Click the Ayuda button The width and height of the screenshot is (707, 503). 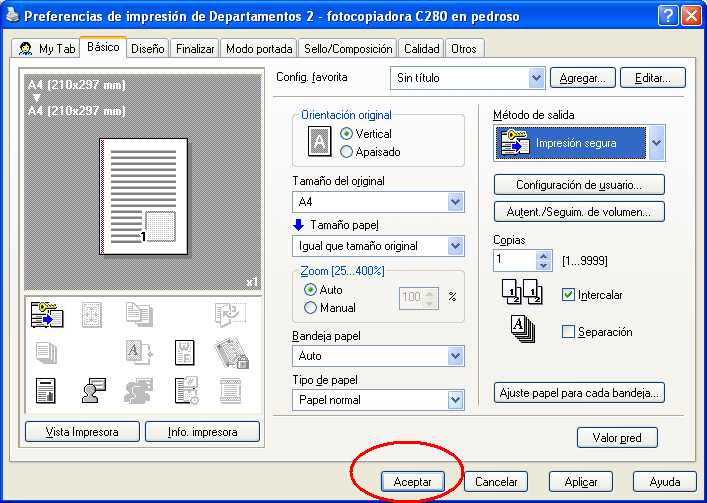665,482
